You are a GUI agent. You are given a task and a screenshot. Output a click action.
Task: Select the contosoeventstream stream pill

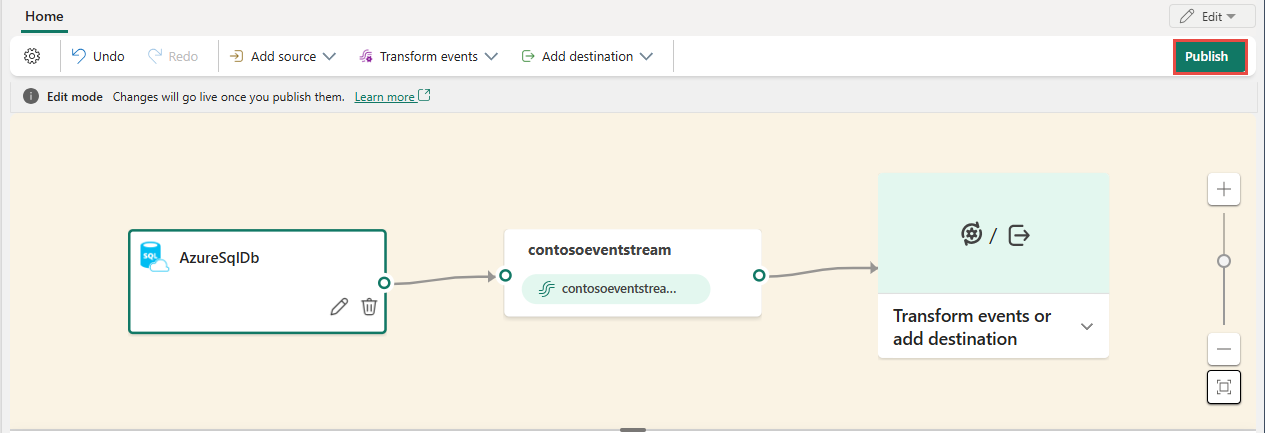tap(616, 289)
